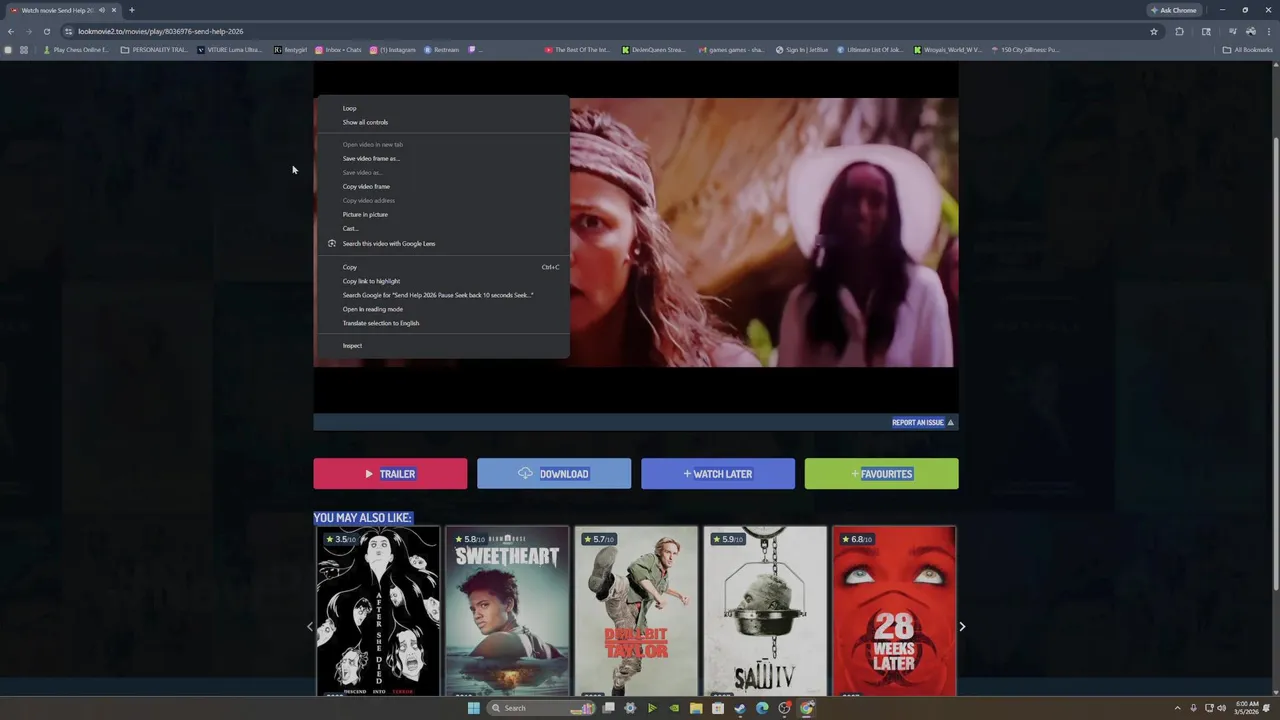Open the games games bookmark

[x=731, y=50]
